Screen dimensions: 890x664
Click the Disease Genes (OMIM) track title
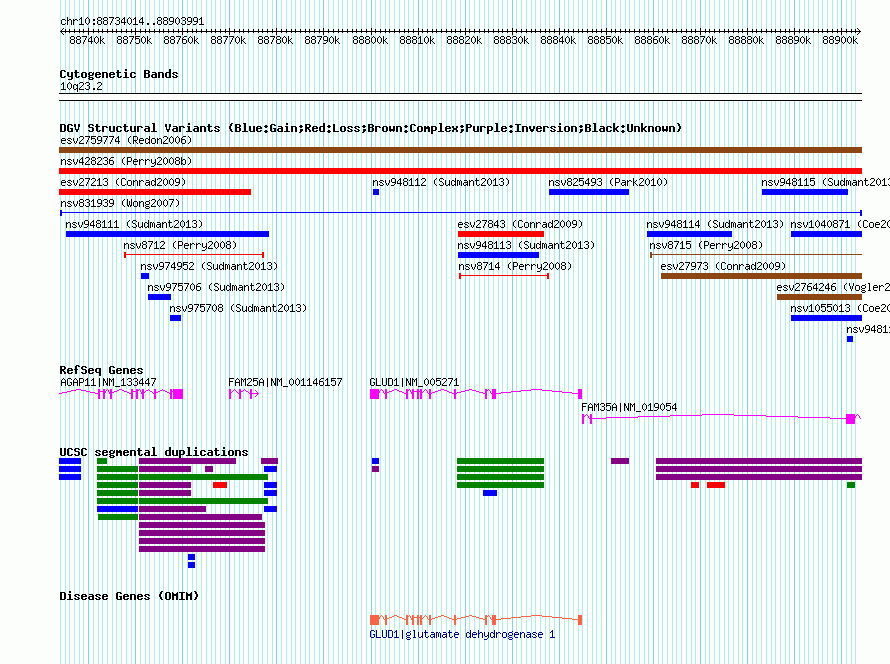[x=129, y=596]
